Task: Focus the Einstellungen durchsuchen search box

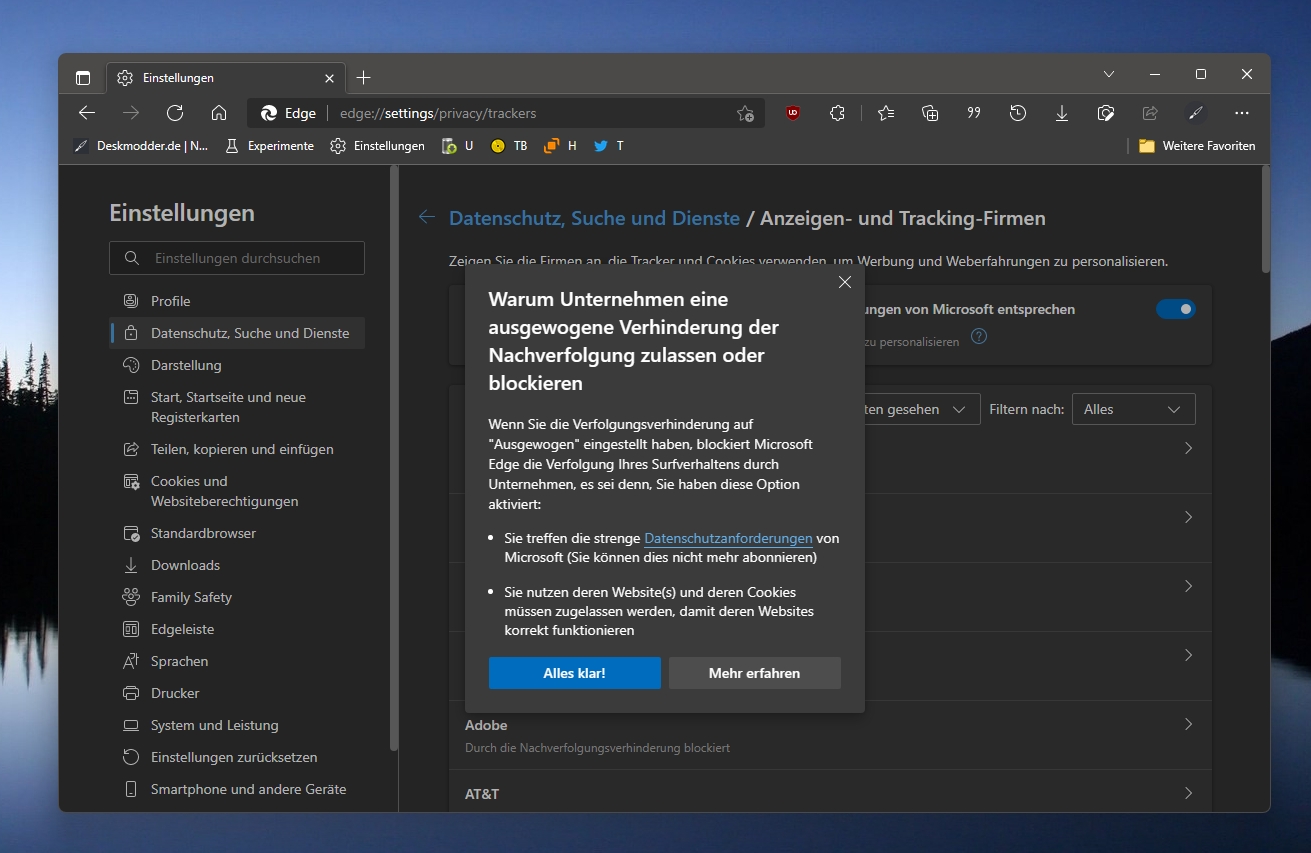Action: tap(237, 258)
